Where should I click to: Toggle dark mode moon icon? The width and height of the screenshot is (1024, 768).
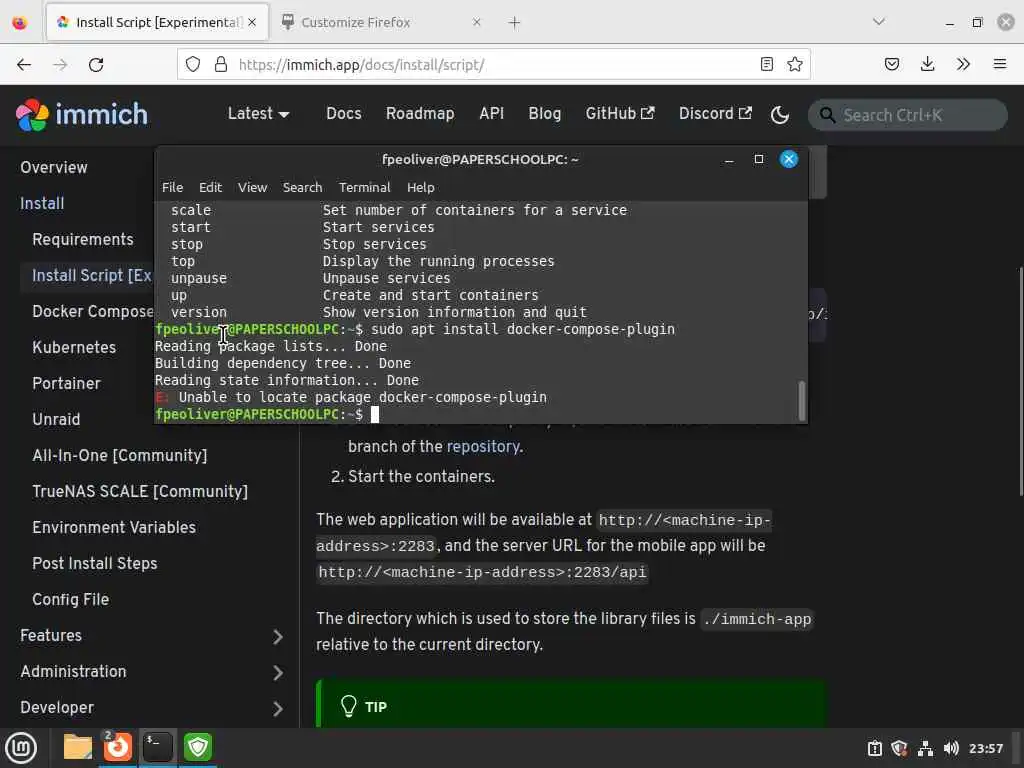[780, 115]
